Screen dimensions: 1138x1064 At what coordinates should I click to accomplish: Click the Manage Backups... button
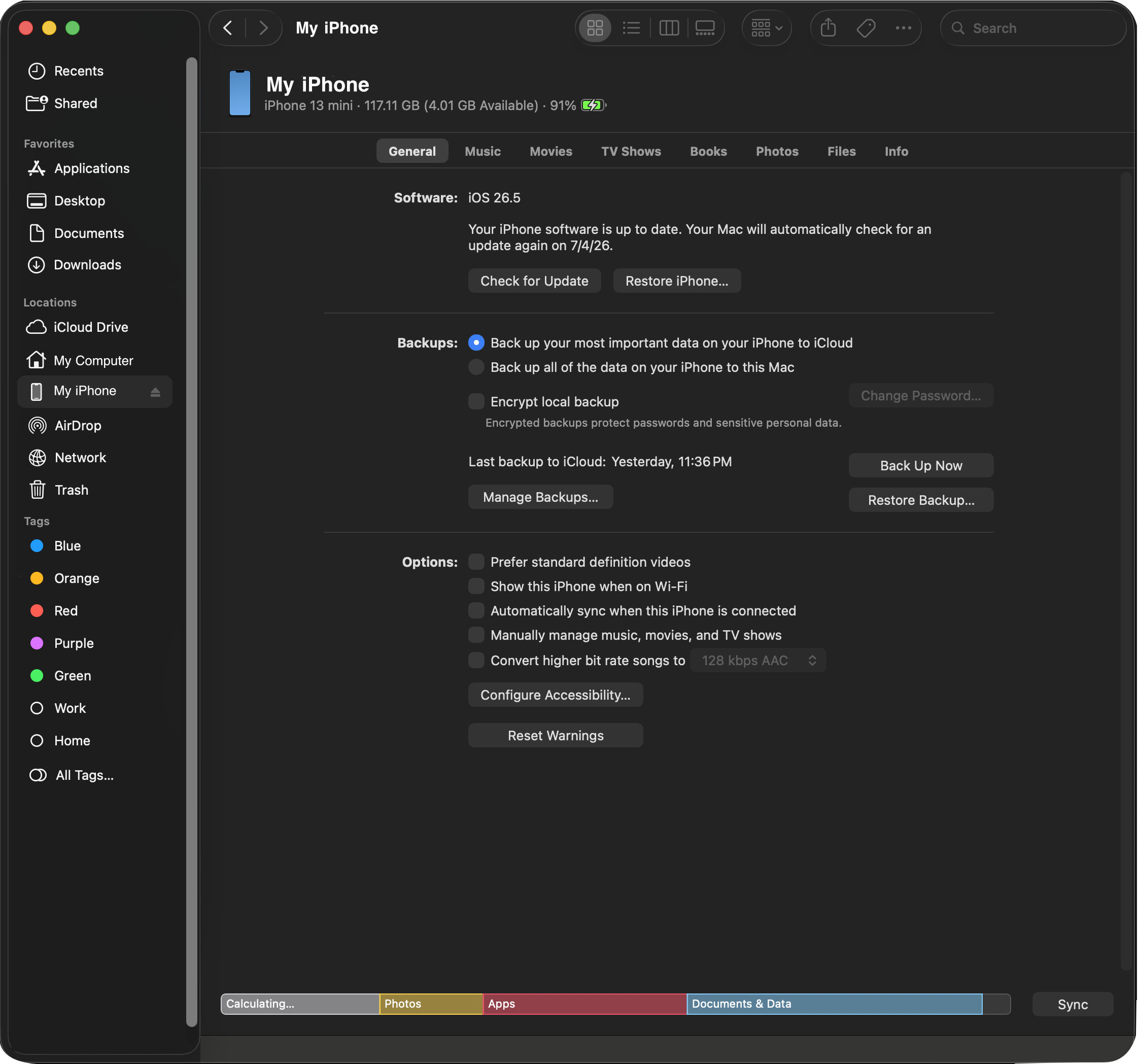tap(540, 497)
